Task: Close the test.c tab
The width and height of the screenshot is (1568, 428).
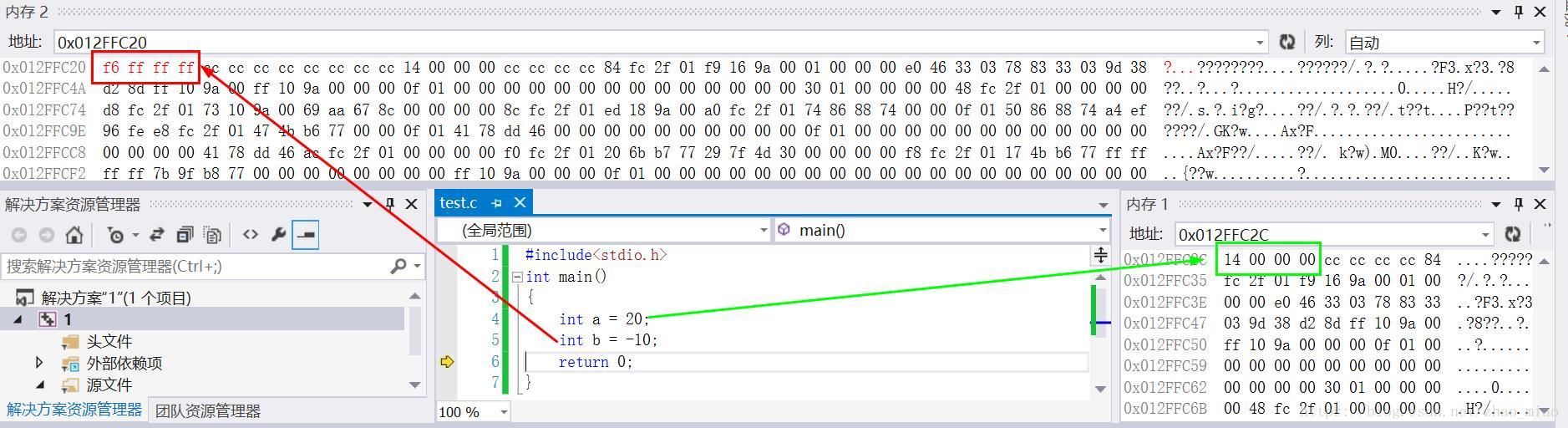Action: pos(520,202)
